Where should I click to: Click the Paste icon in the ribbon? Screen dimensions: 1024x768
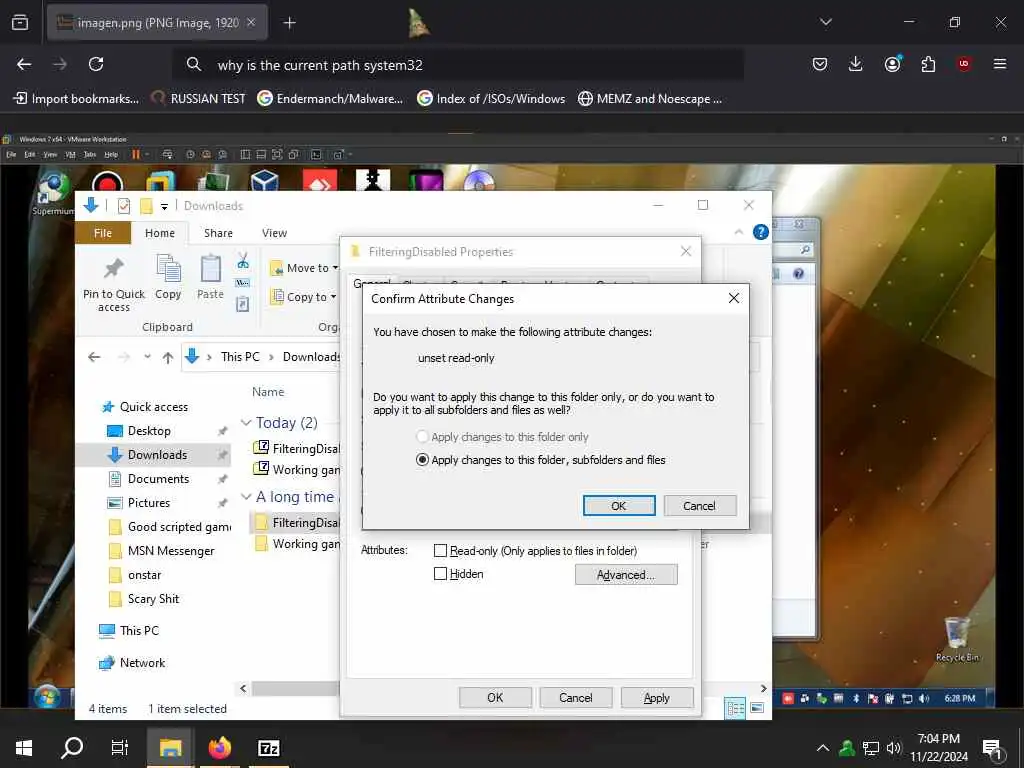(210, 268)
